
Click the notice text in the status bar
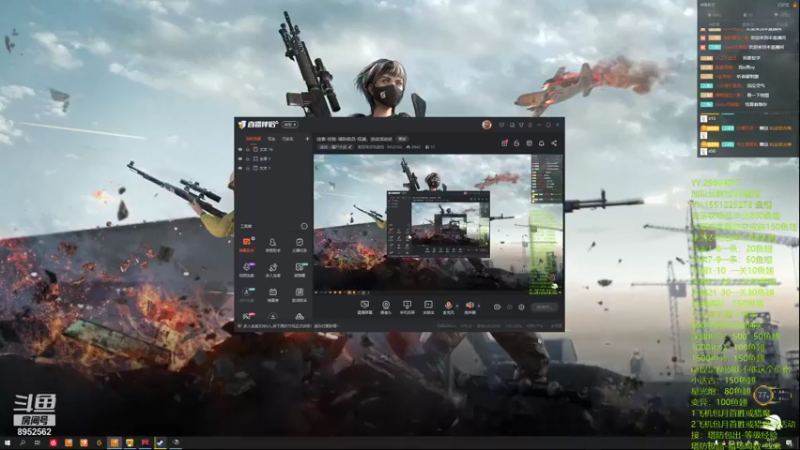point(291,326)
